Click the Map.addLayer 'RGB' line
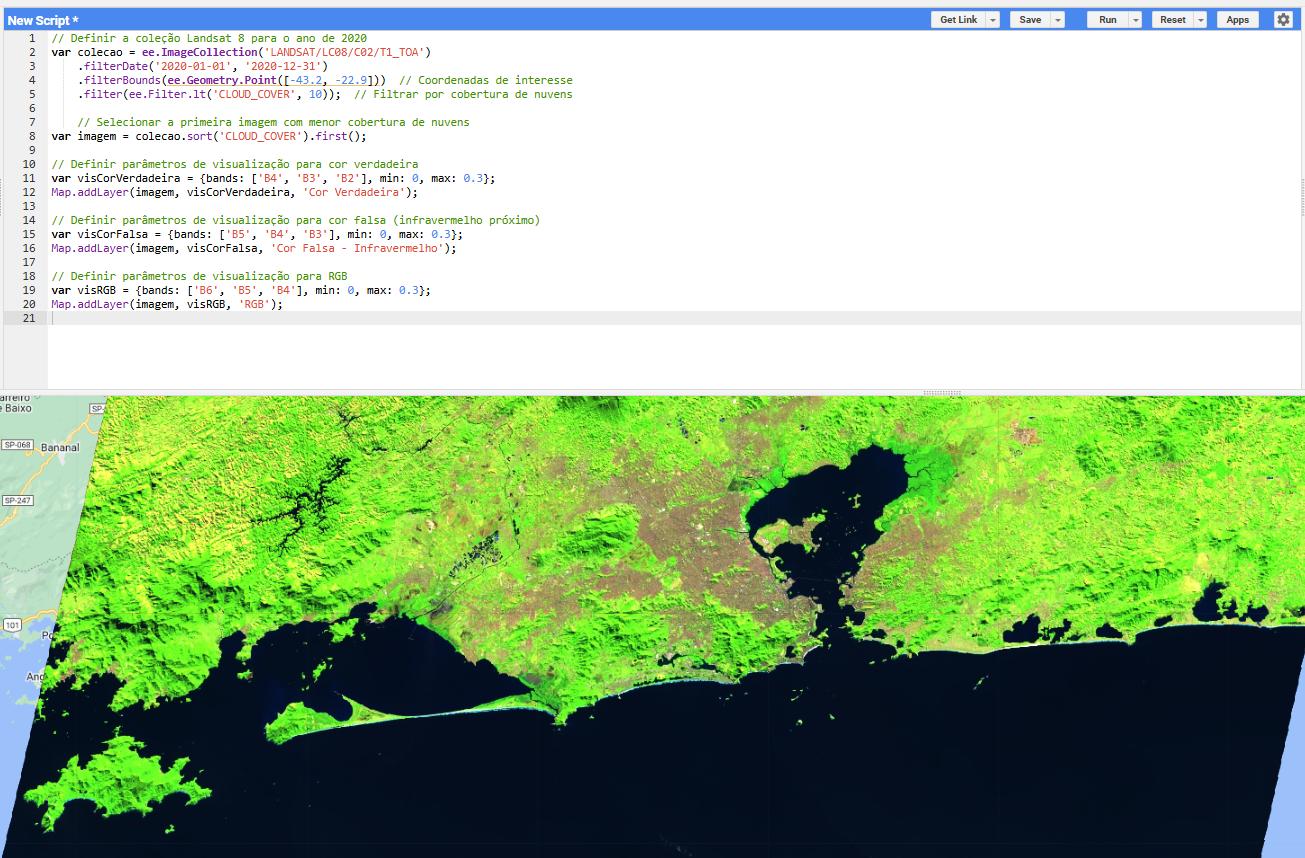 click(x=167, y=304)
